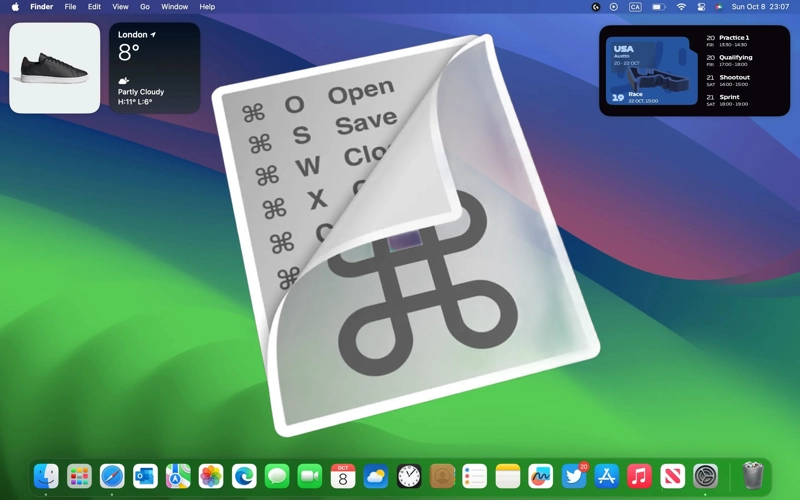Click the Wi-Fi status icon

pos(681,7)
